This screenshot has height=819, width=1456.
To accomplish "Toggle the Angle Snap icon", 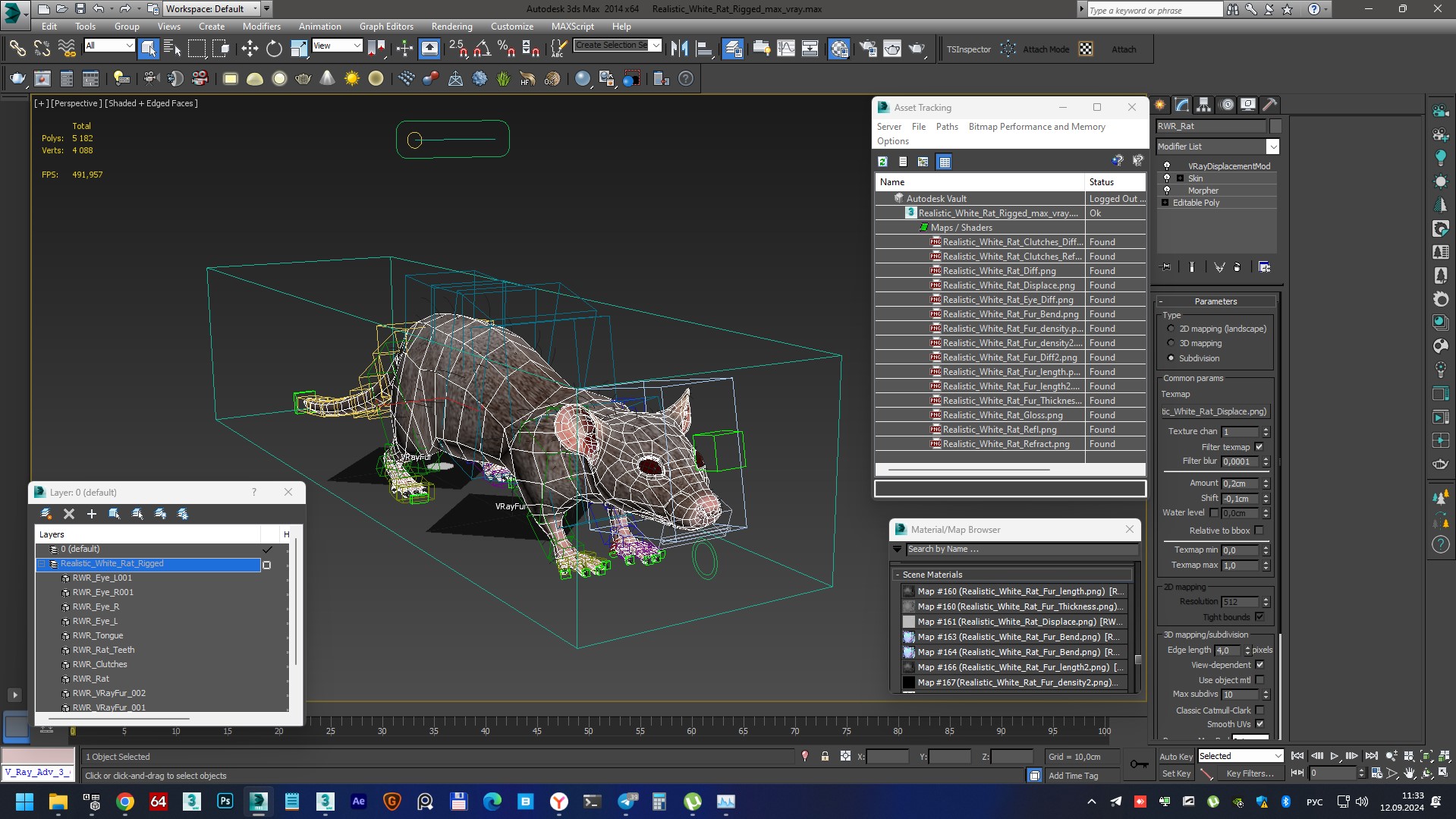I will pos(482,49).
